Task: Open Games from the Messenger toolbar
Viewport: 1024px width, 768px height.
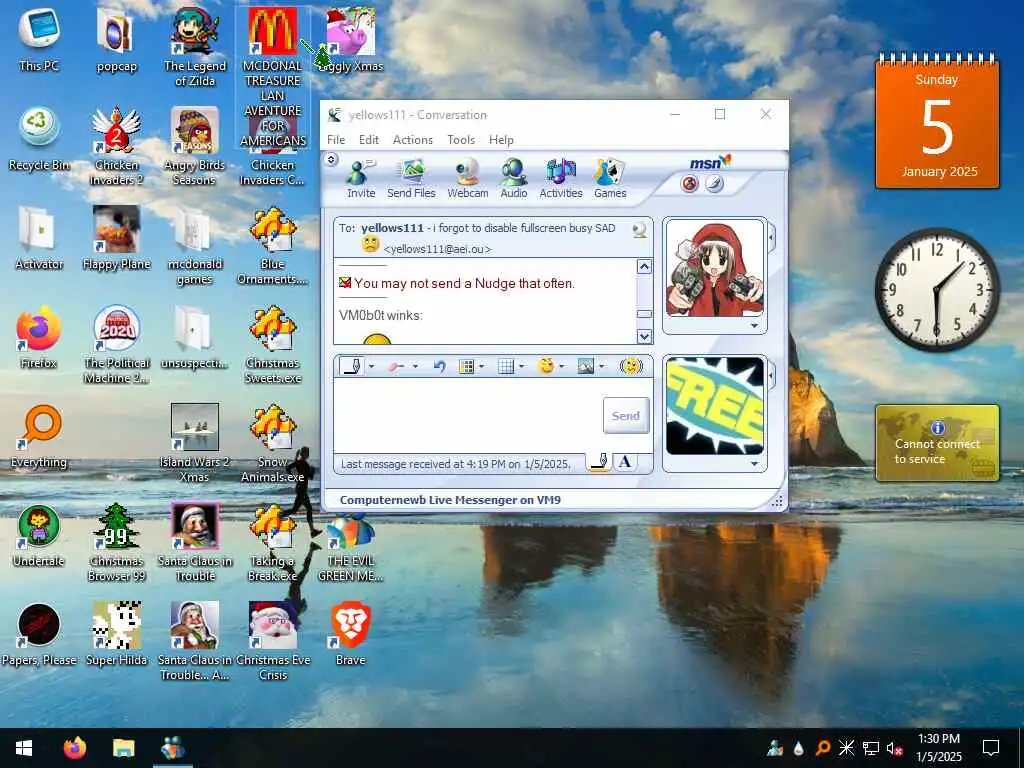Action: click(610, 178)
